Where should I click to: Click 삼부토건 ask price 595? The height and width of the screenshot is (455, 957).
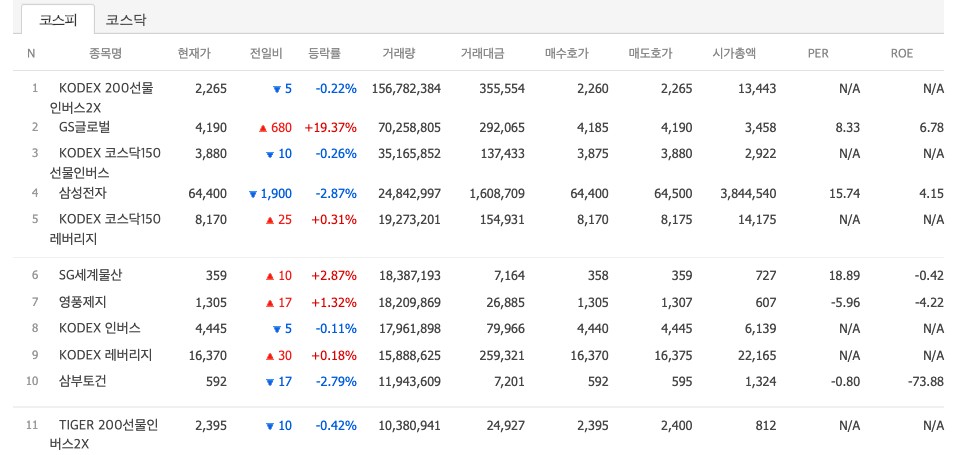682,381
